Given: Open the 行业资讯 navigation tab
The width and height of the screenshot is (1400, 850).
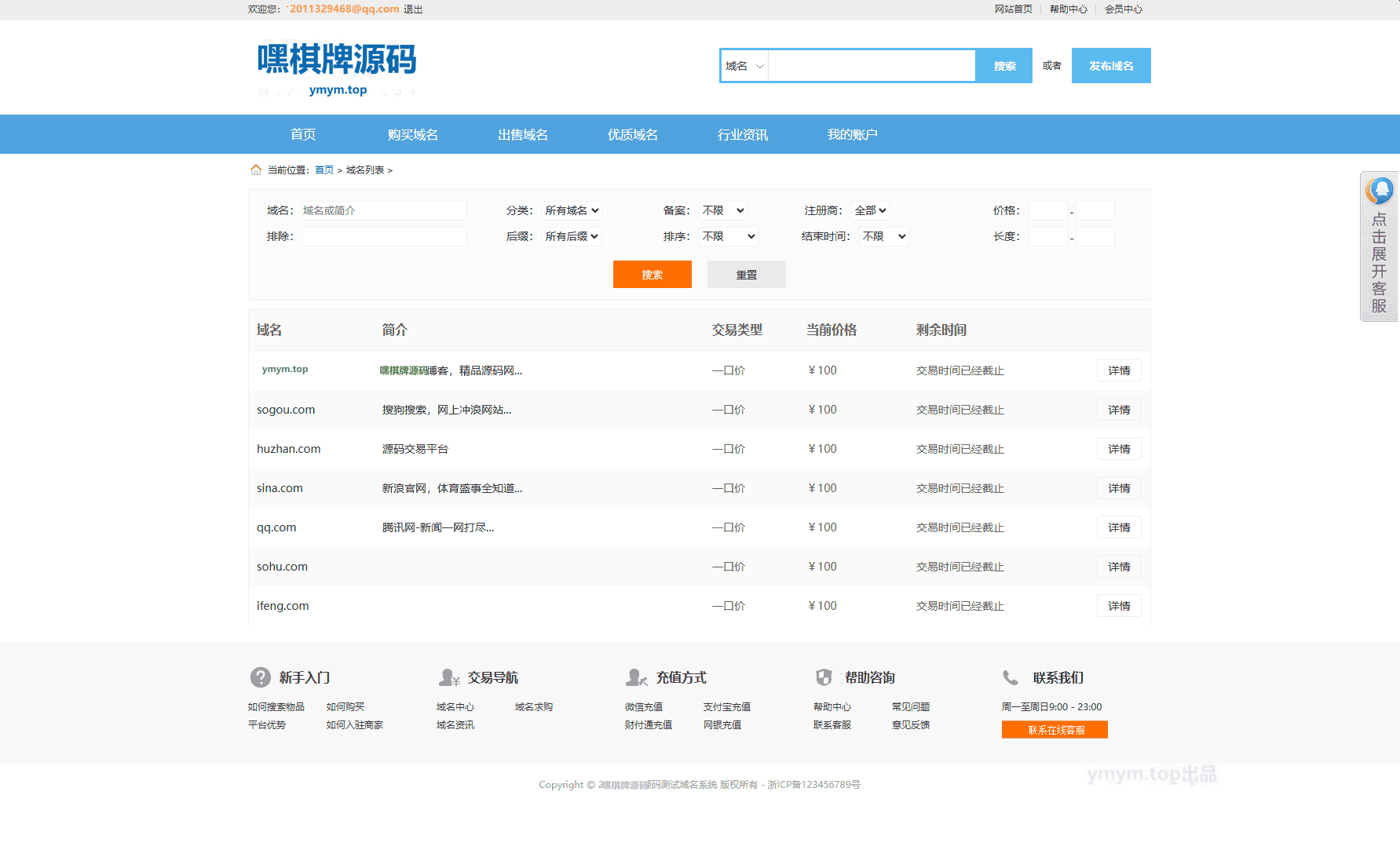Looking at the screenshot, I should point(743,134).
